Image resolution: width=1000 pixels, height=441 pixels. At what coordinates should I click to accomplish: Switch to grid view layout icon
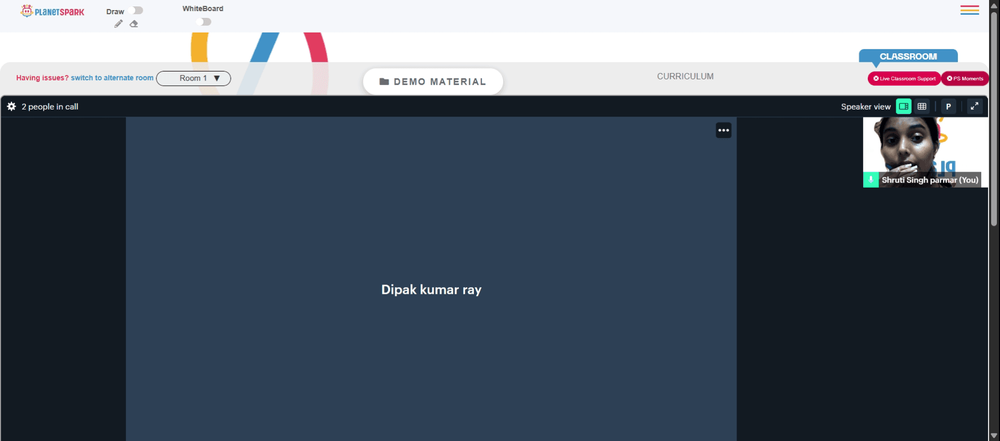[x=922, y=107]
